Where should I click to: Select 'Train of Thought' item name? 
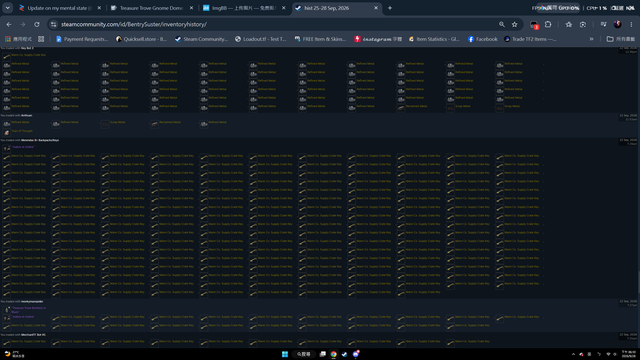click(x=22, y=131)
